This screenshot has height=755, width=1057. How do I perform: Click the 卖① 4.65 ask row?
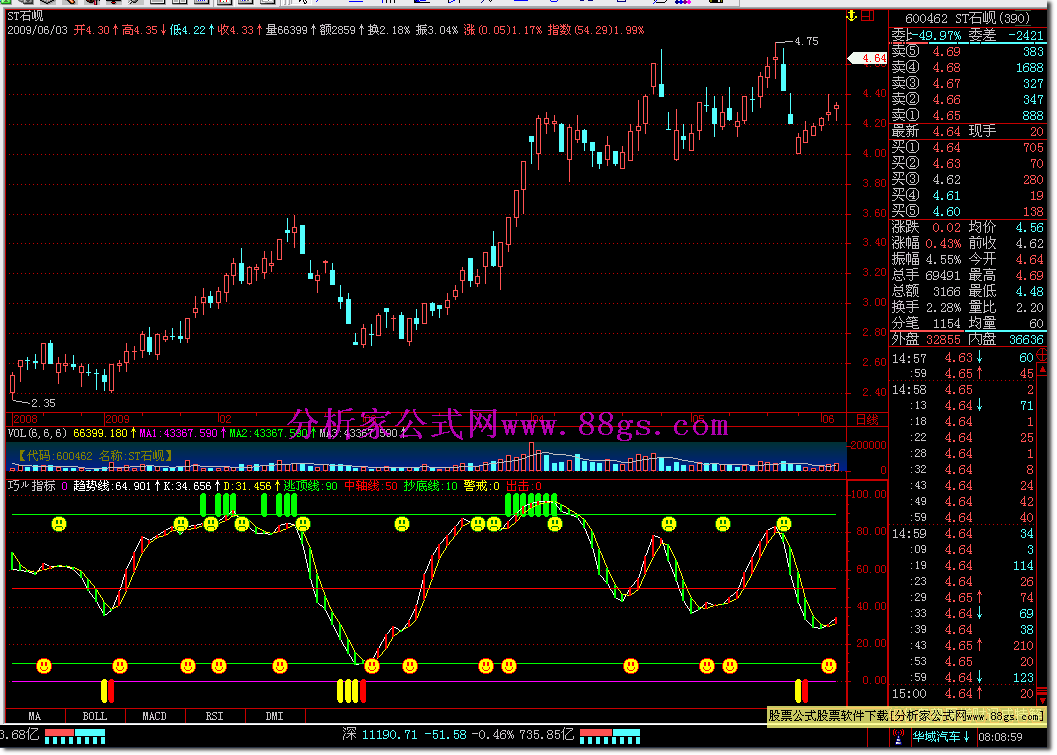coord(967,115)
